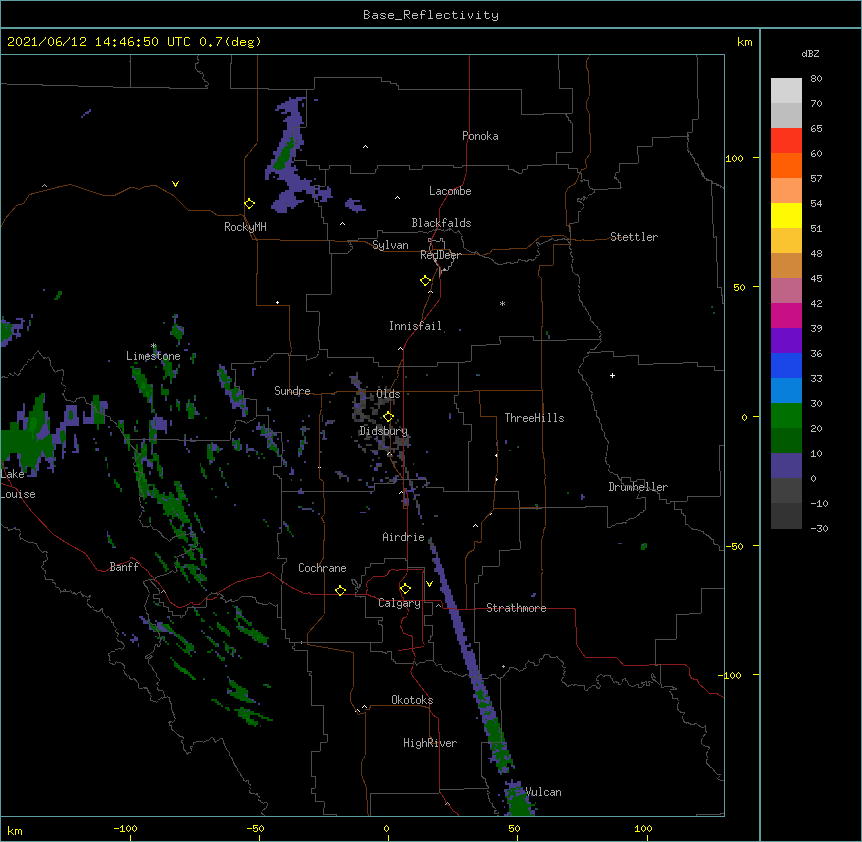The image size is (862, 842).
Task: Click the green radar echo near Vulcan
Action: click(520, 802)
